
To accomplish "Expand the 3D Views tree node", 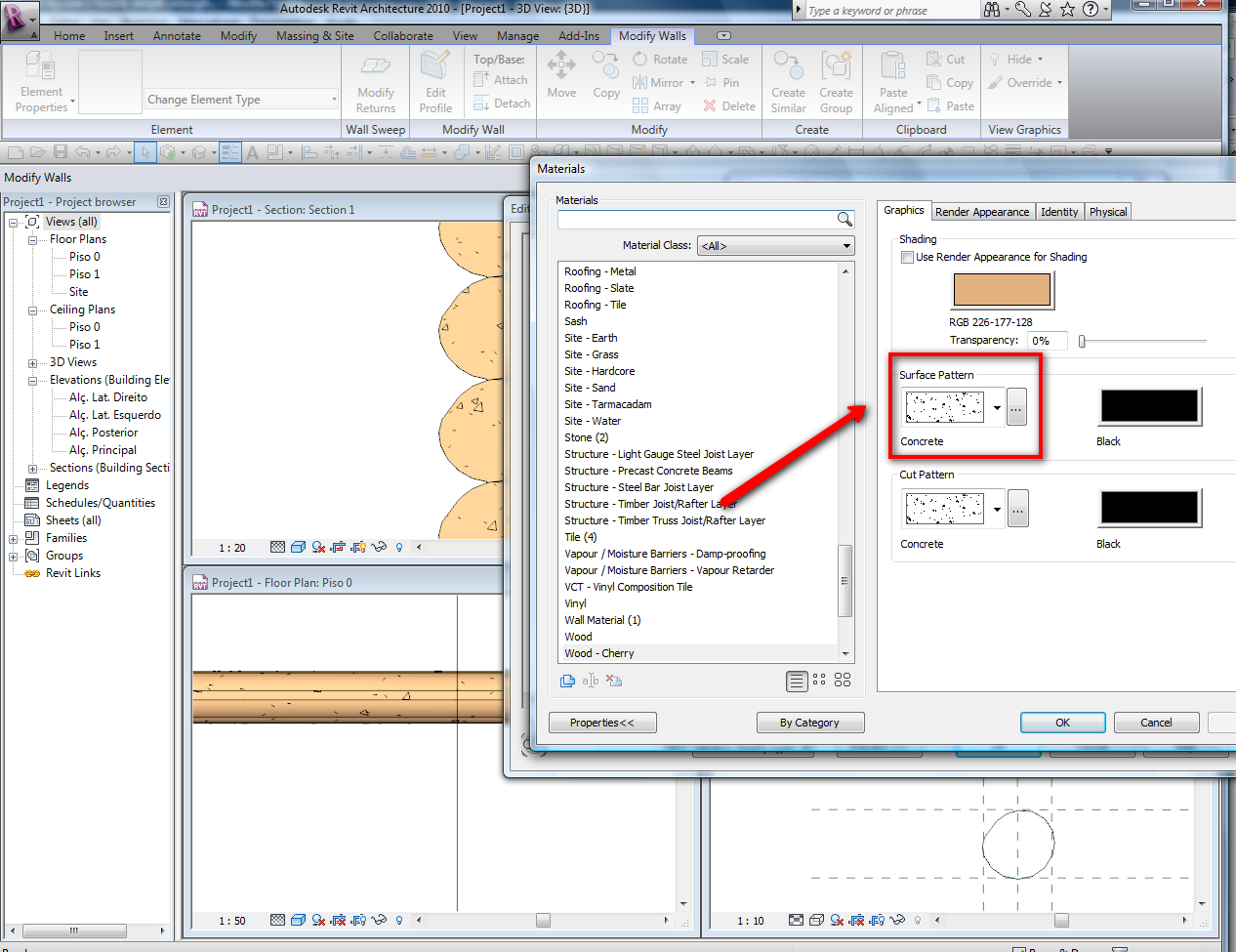I will coord(32,362).
